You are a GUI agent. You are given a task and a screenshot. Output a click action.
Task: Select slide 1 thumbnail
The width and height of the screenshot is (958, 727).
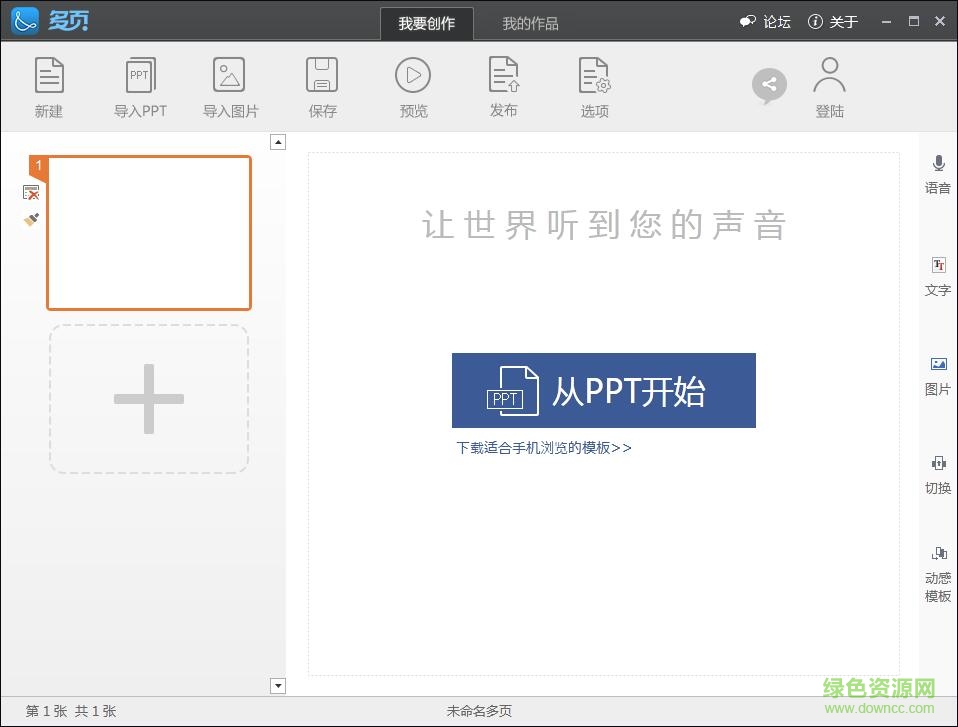click(149, 233)
